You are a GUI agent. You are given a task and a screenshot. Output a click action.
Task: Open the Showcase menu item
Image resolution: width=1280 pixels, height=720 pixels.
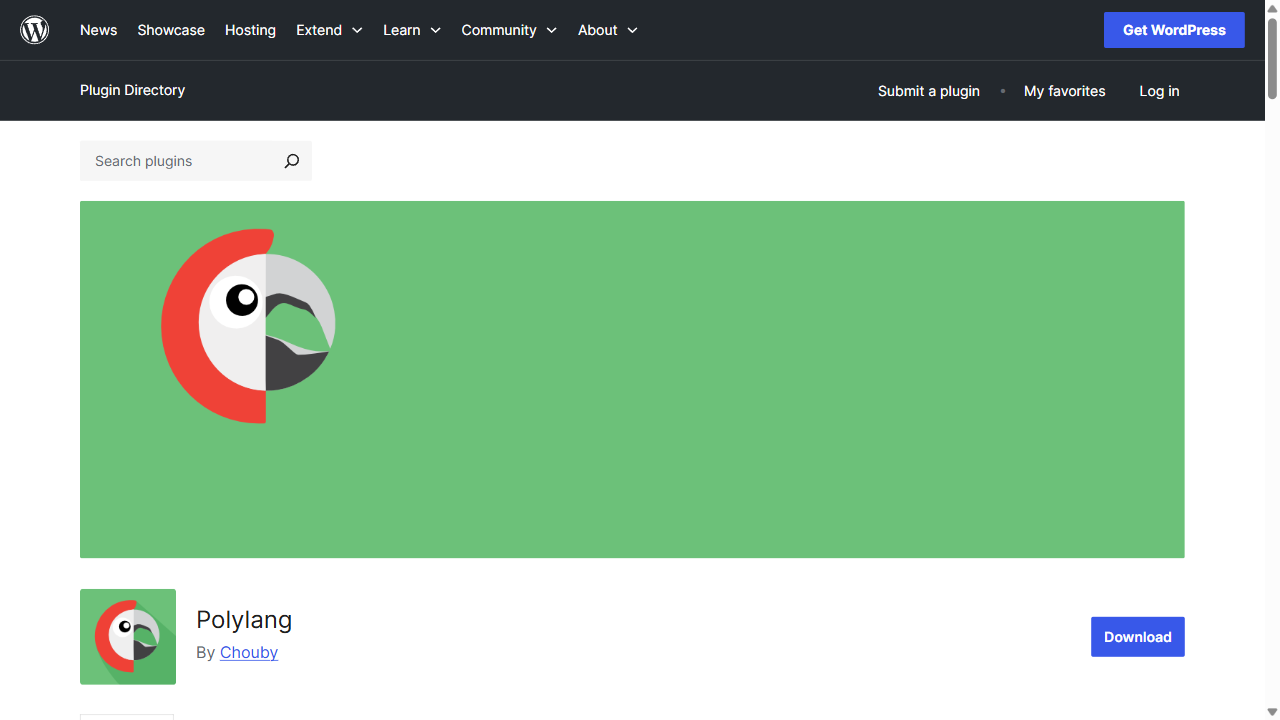171,30
